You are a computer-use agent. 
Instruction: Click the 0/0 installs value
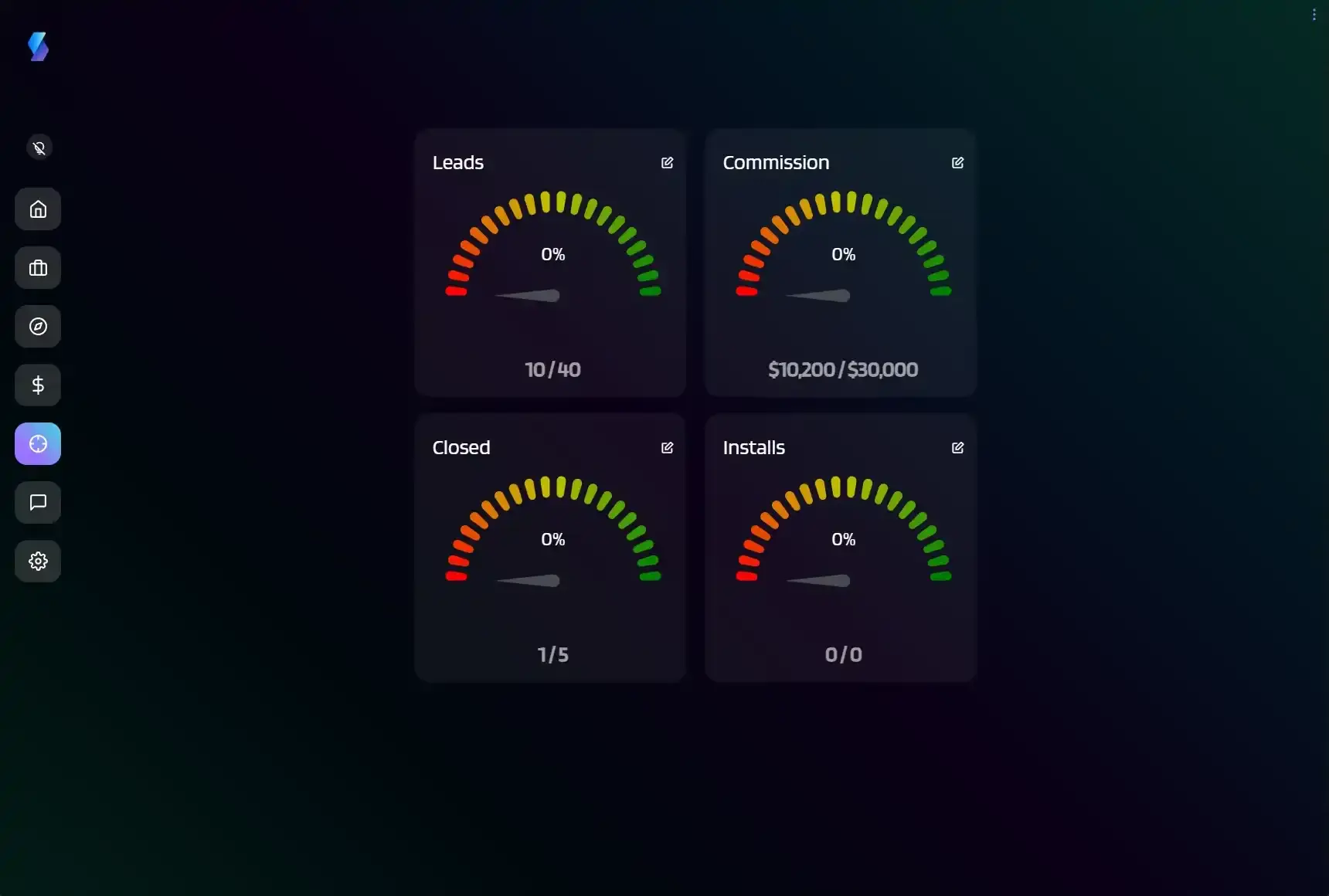pyautogui.click(x=844, y=655)
